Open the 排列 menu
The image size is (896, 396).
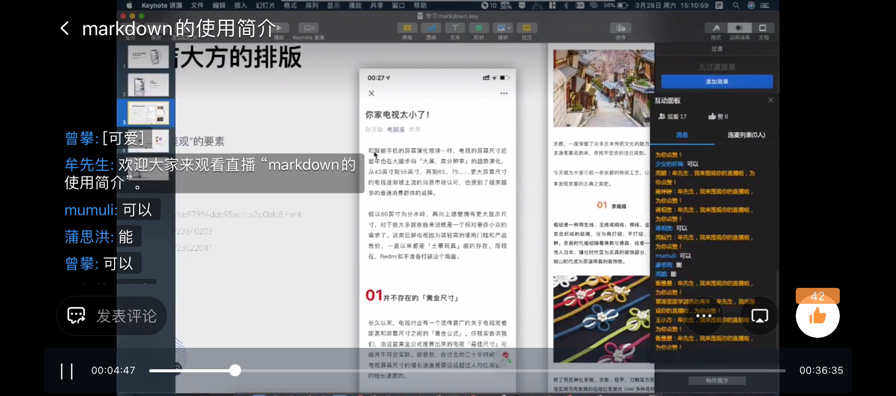tap(311, 5)
